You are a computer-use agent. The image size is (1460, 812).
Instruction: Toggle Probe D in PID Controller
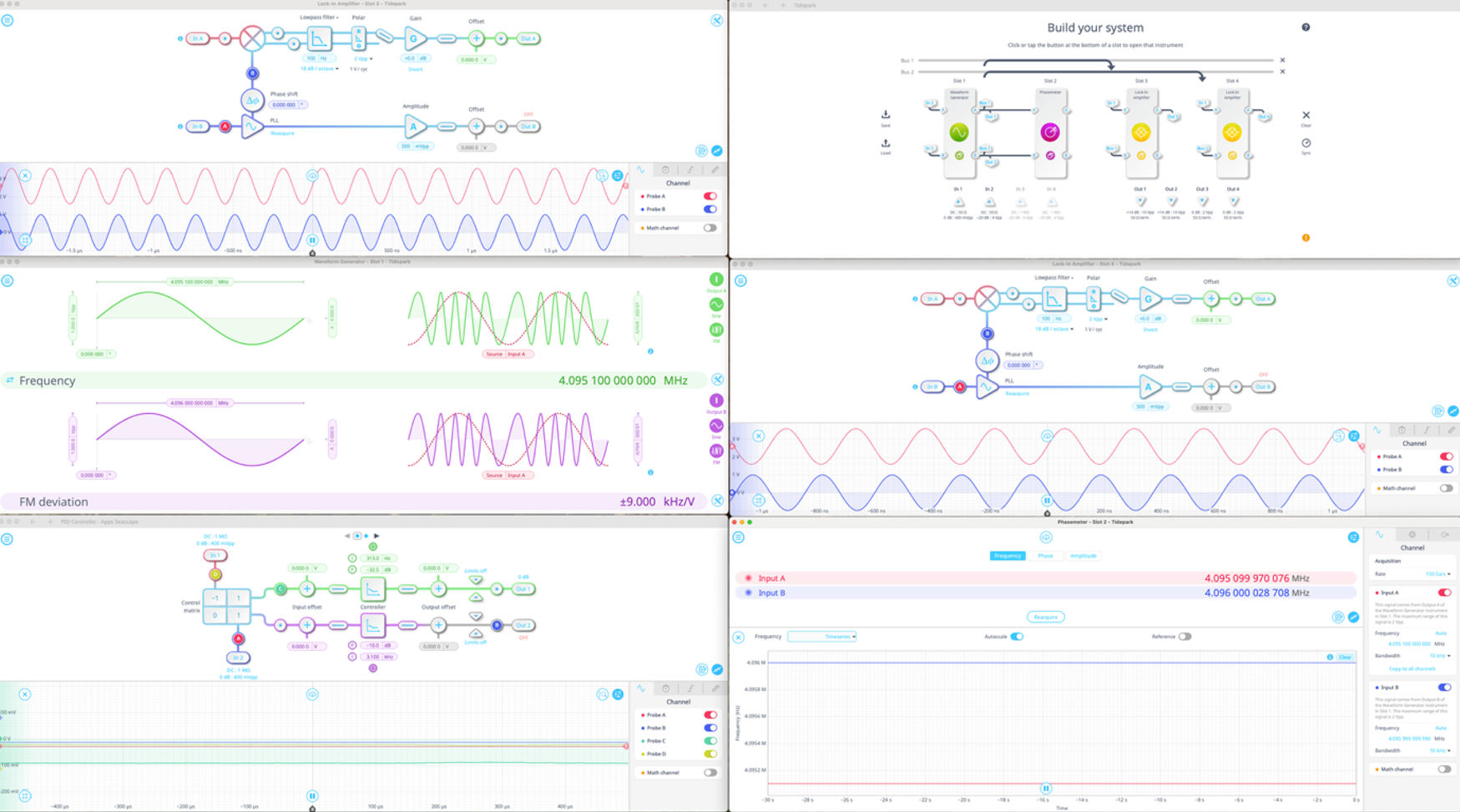[x=710, y=754]
